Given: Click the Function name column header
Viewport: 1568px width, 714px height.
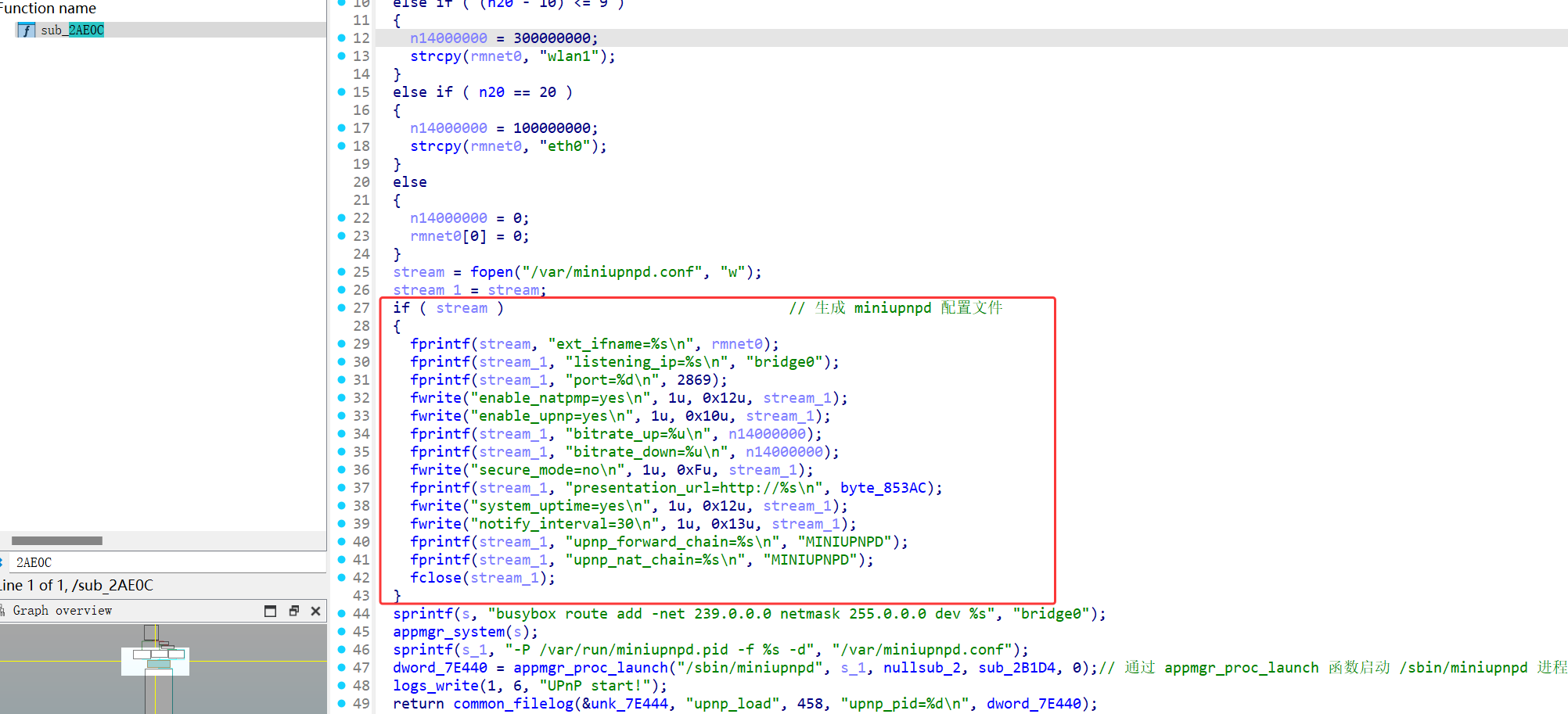Looking at the screenshot, I should [49, 9].
